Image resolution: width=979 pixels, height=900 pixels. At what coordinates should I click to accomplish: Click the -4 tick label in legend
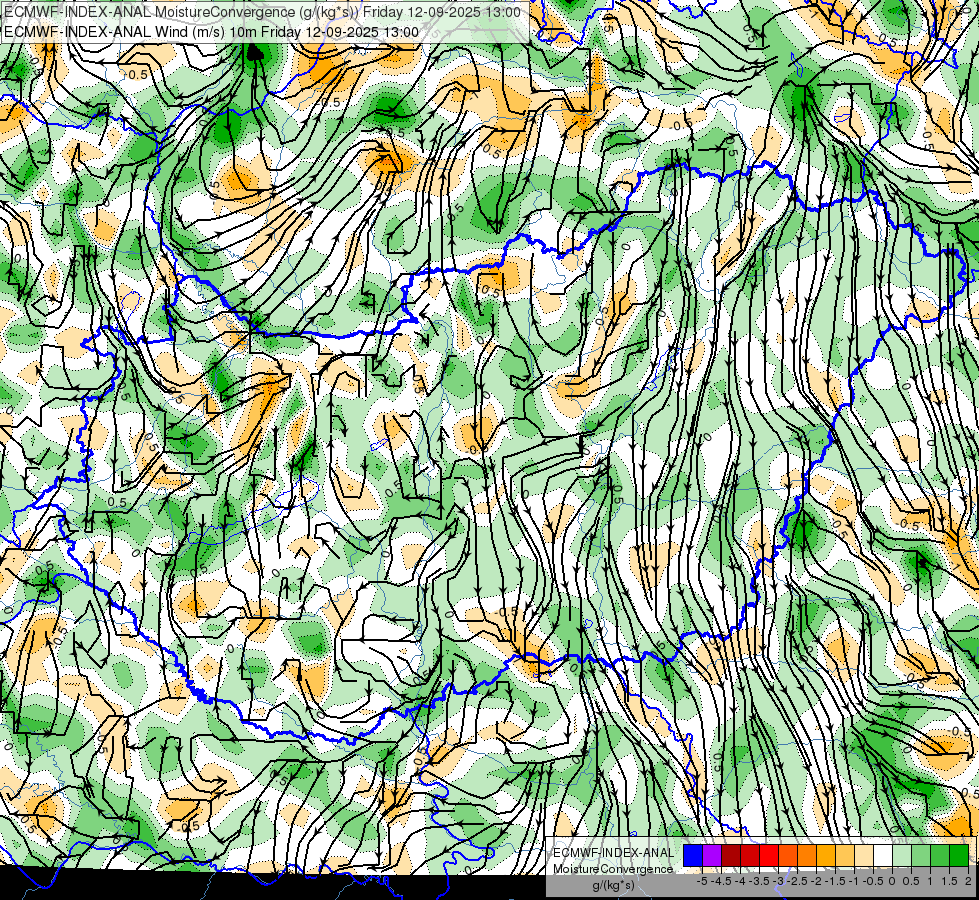coord(740,881)
